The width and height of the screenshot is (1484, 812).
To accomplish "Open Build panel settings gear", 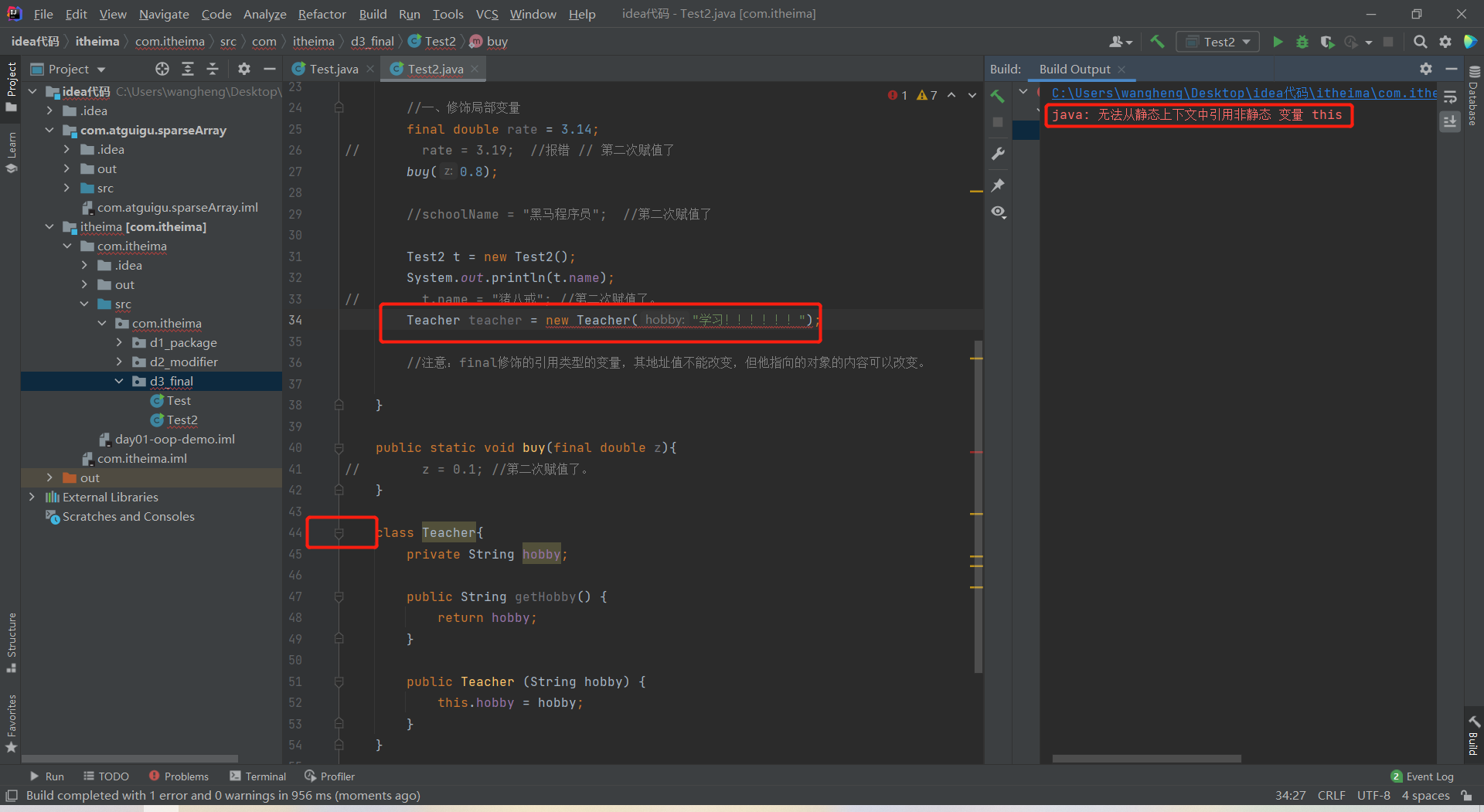I will (x=1426, y=69).
